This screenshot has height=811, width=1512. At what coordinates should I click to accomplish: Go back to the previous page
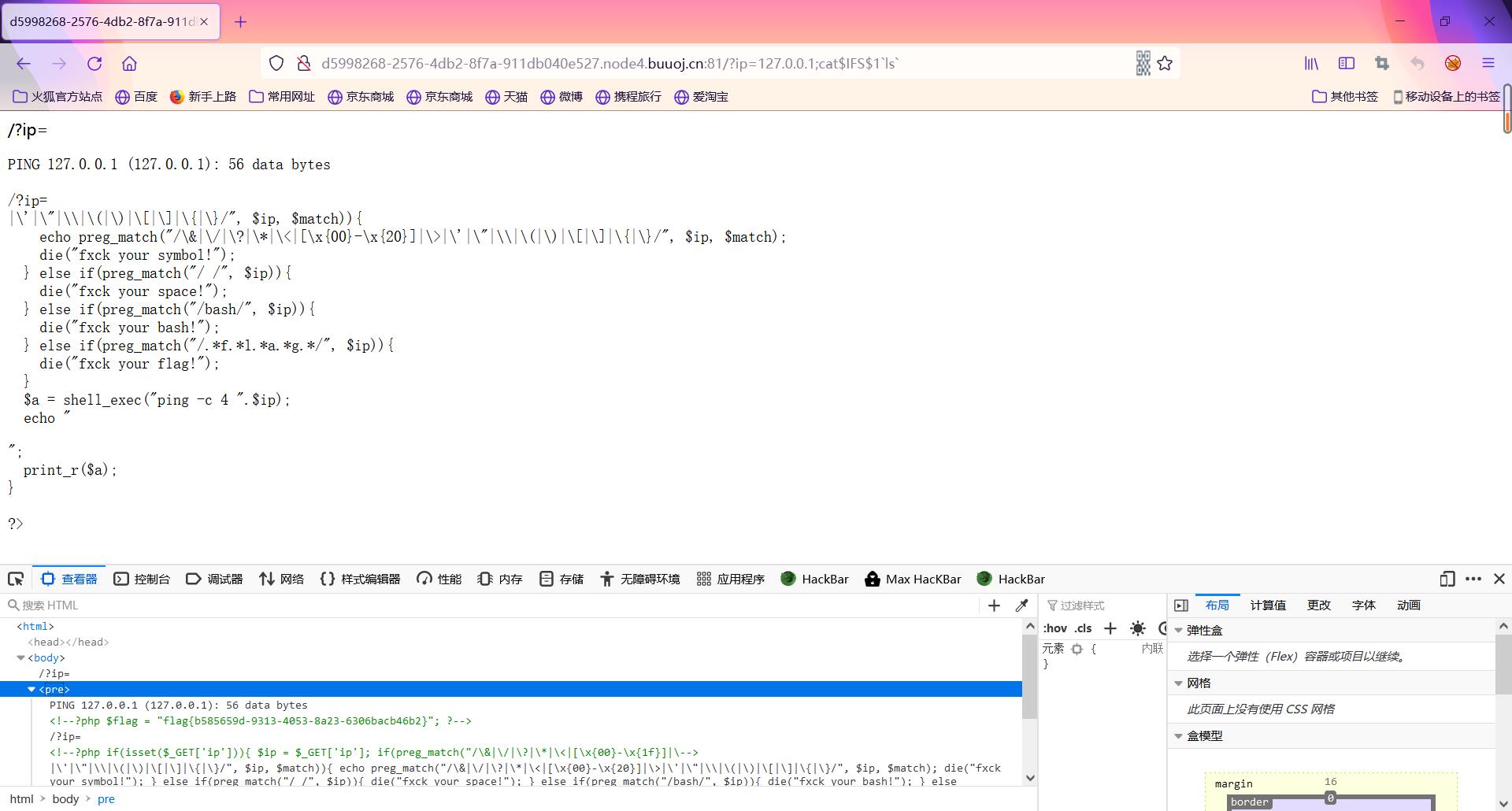click(x=24, y=64)
